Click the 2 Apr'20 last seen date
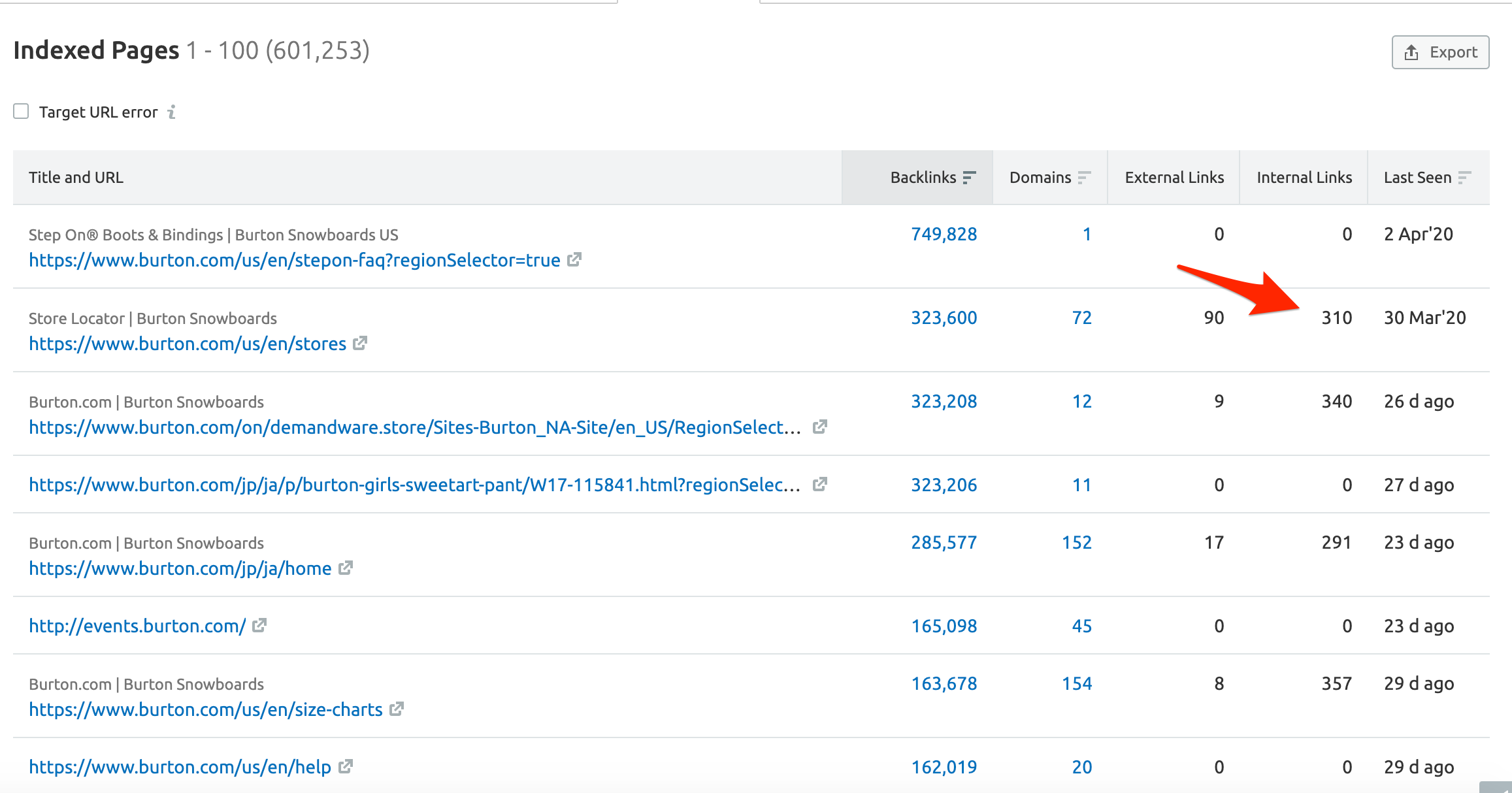Viewport: 1512px width, 793px height. click(1419, 235)
